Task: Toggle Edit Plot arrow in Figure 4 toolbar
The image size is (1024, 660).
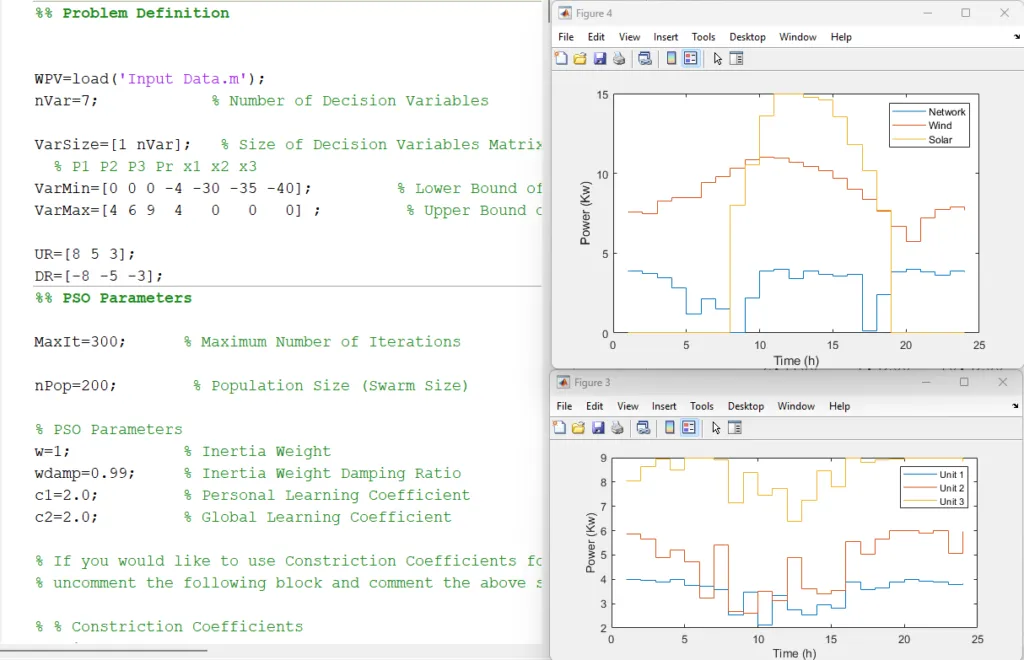Action: click(x=717, y=59)
